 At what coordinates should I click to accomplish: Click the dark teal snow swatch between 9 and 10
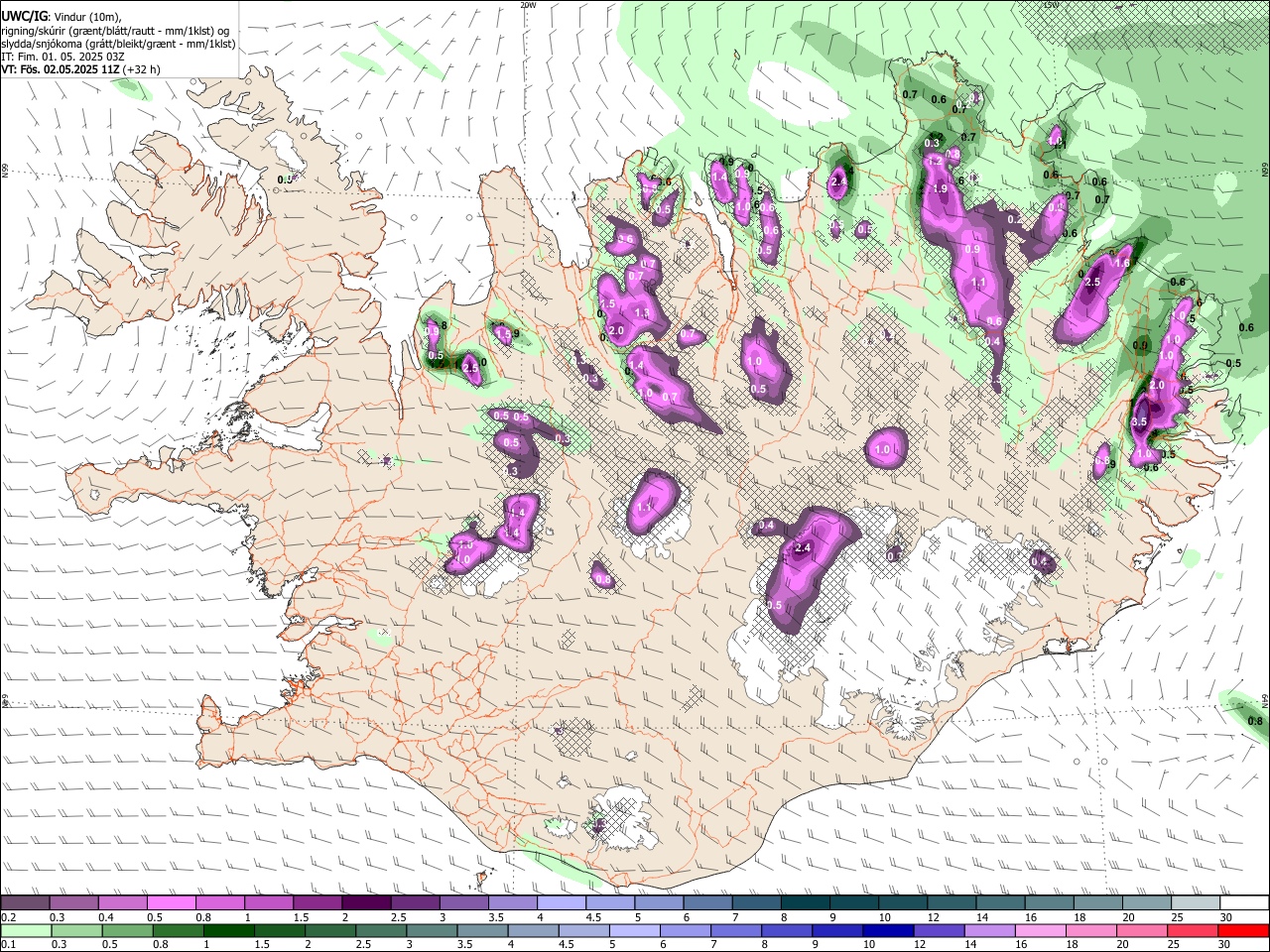click(853, 903)
